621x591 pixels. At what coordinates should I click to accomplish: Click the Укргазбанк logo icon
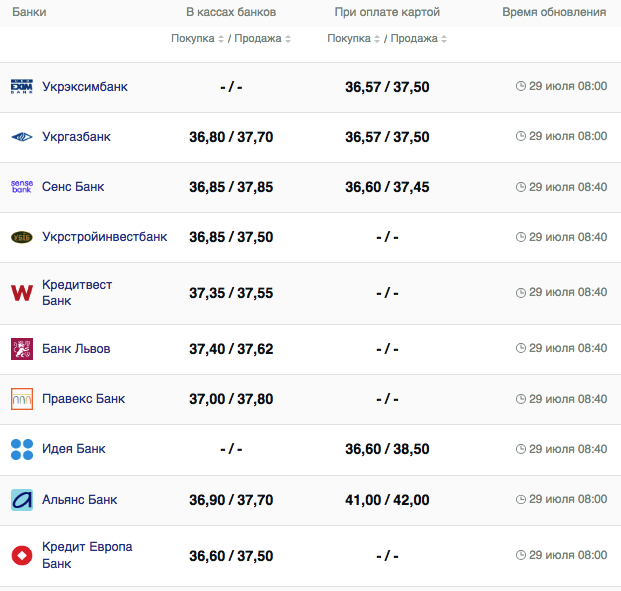pyautogui.click(x=22, y=137)
